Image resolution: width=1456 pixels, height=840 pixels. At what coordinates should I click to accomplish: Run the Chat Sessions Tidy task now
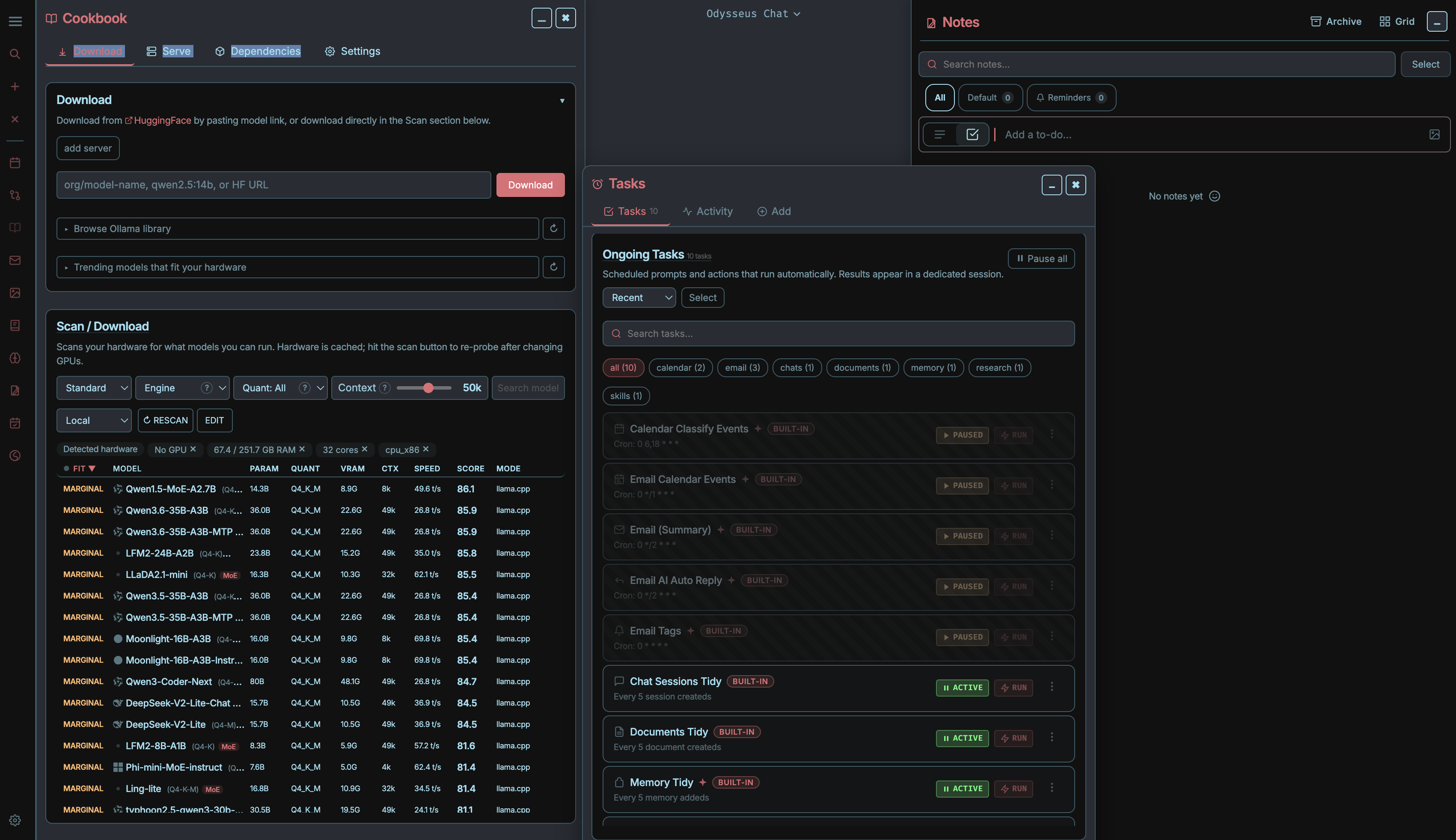pyautogui.click(x=1013, y=688)
